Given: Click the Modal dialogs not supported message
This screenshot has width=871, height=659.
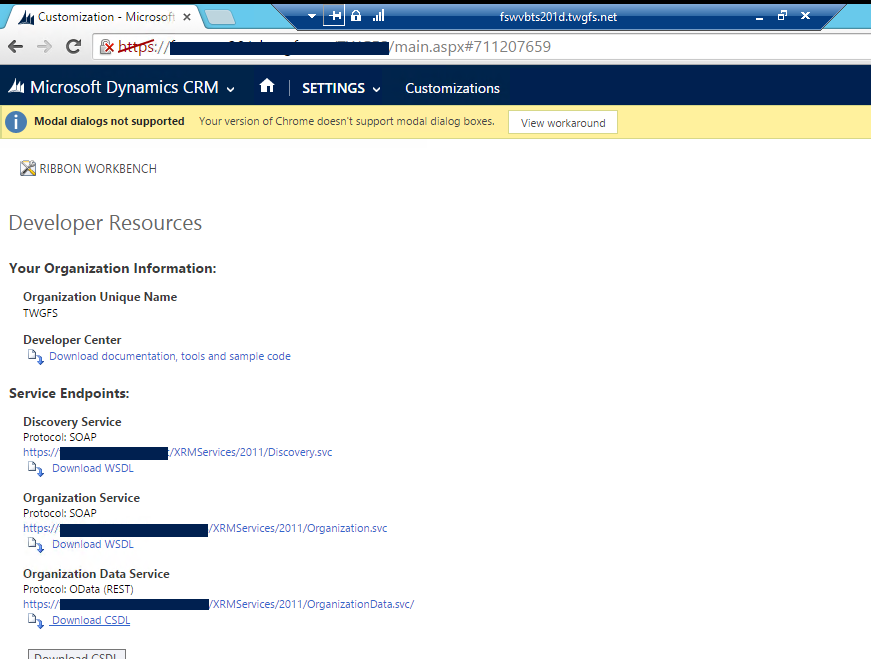Looking at the screenshot, I should coord(109,122).
